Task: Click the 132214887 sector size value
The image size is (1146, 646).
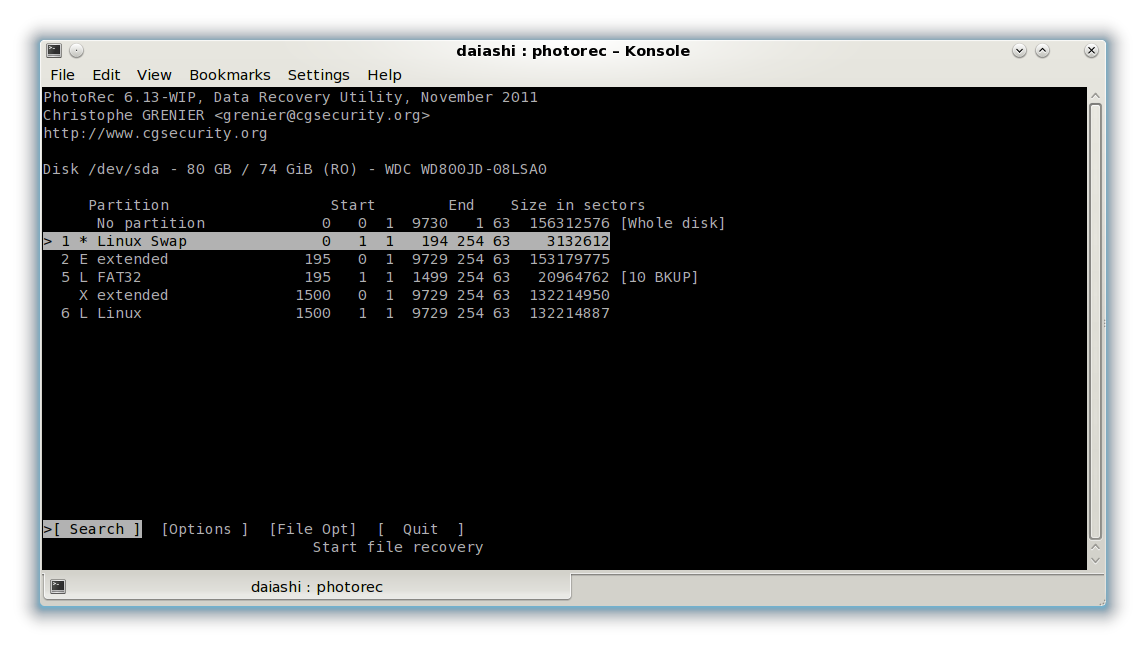Action: (569, 313)
